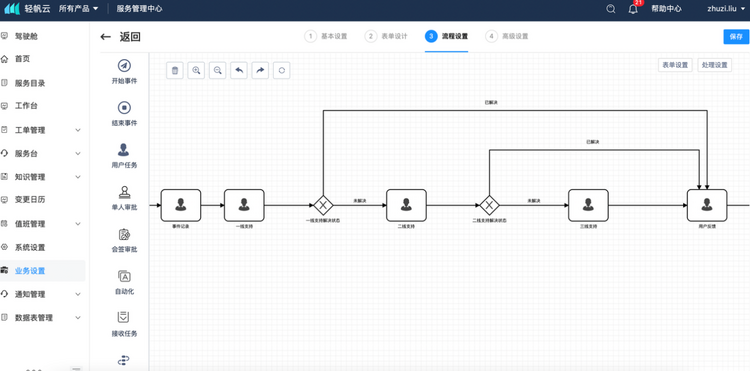Click the back arrow next to 返回
Viewport: 750px width, 371px height.
point(106,37)
